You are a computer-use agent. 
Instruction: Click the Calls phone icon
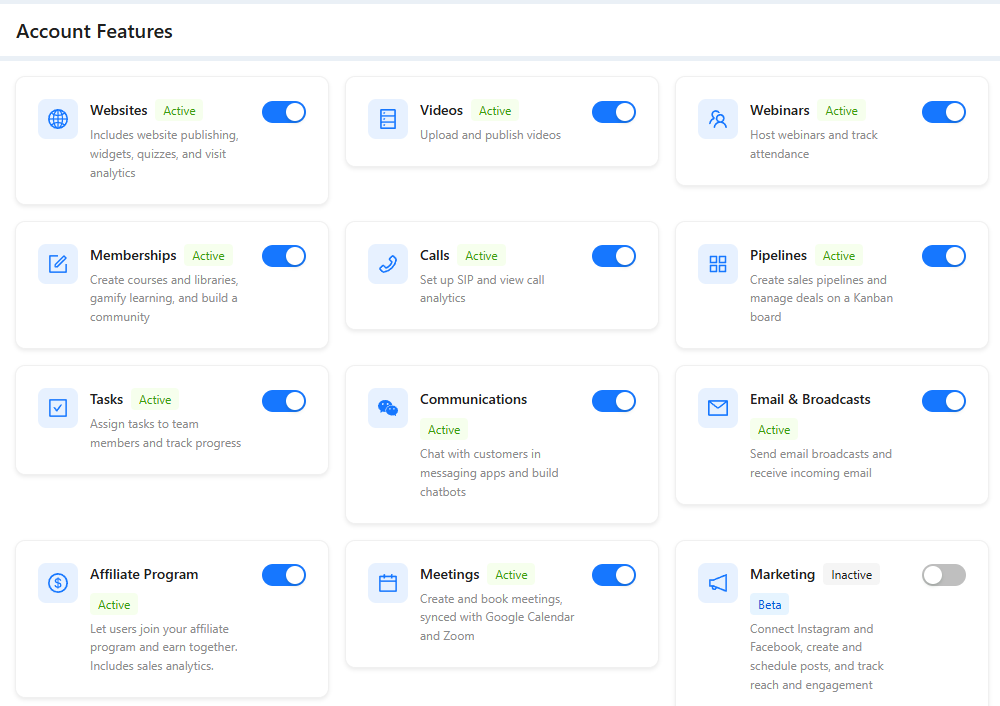[388, 263]
